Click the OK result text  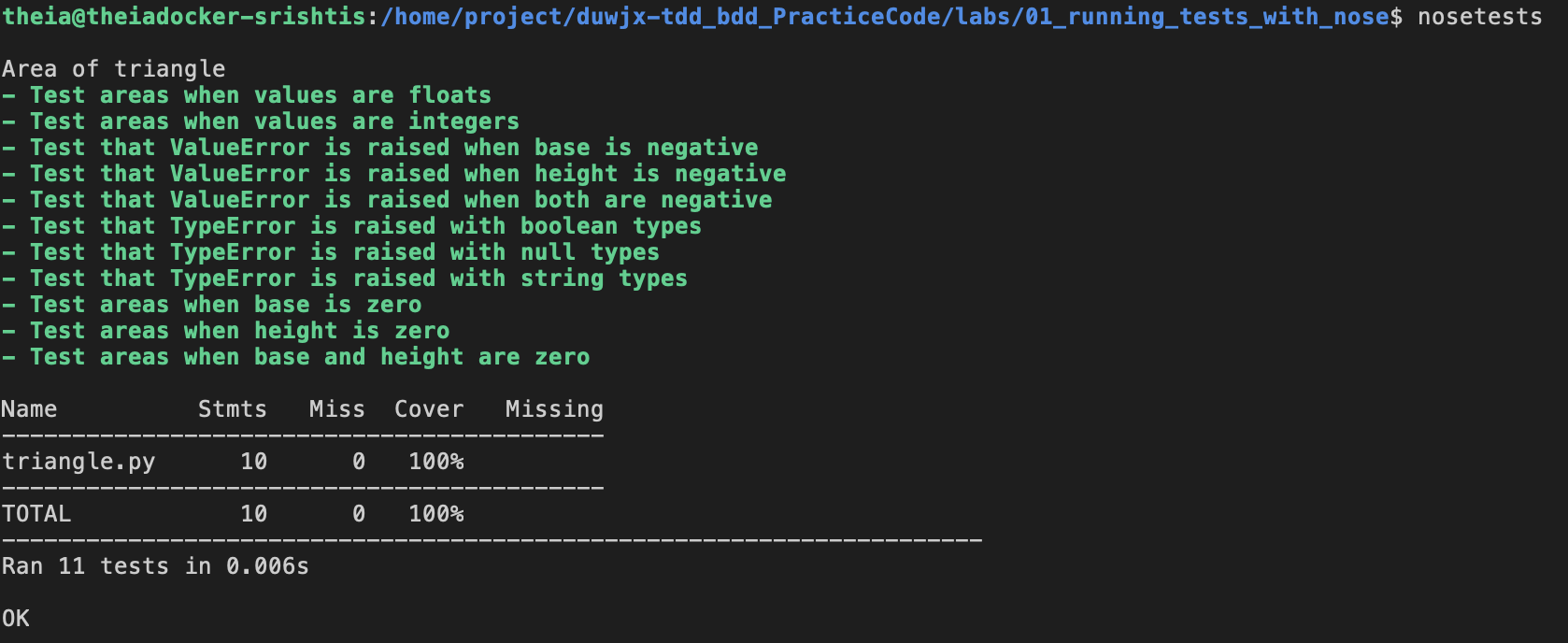point(16,619)
